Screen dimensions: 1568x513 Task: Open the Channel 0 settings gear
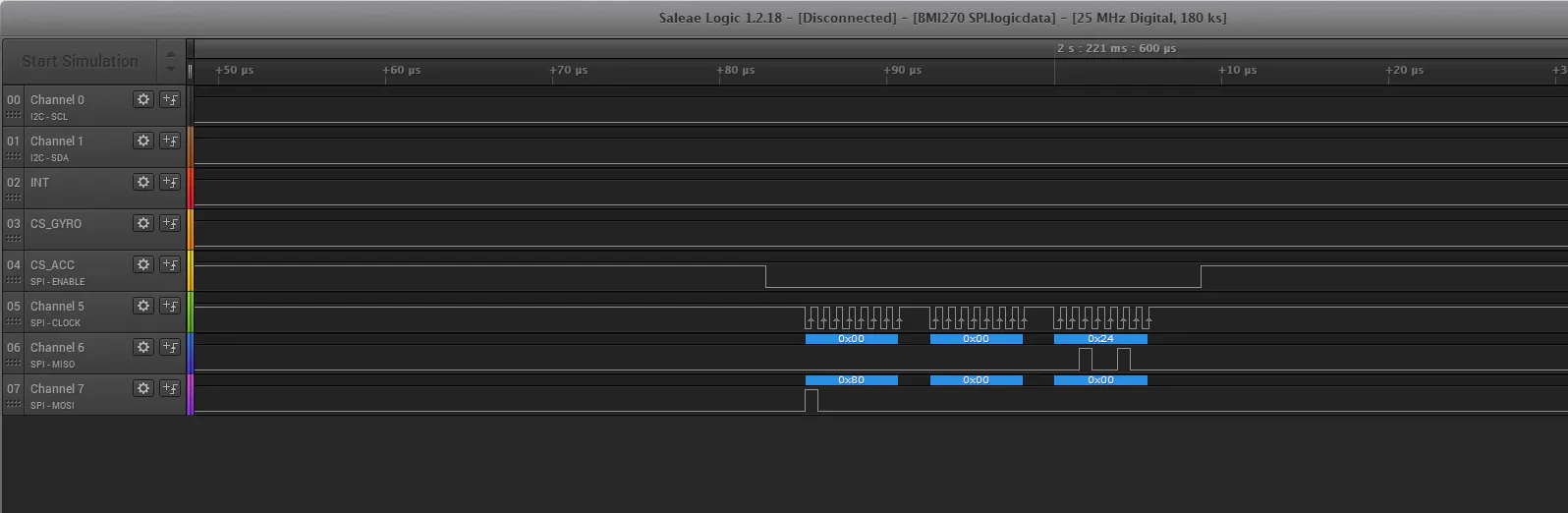tap(143, 99)
